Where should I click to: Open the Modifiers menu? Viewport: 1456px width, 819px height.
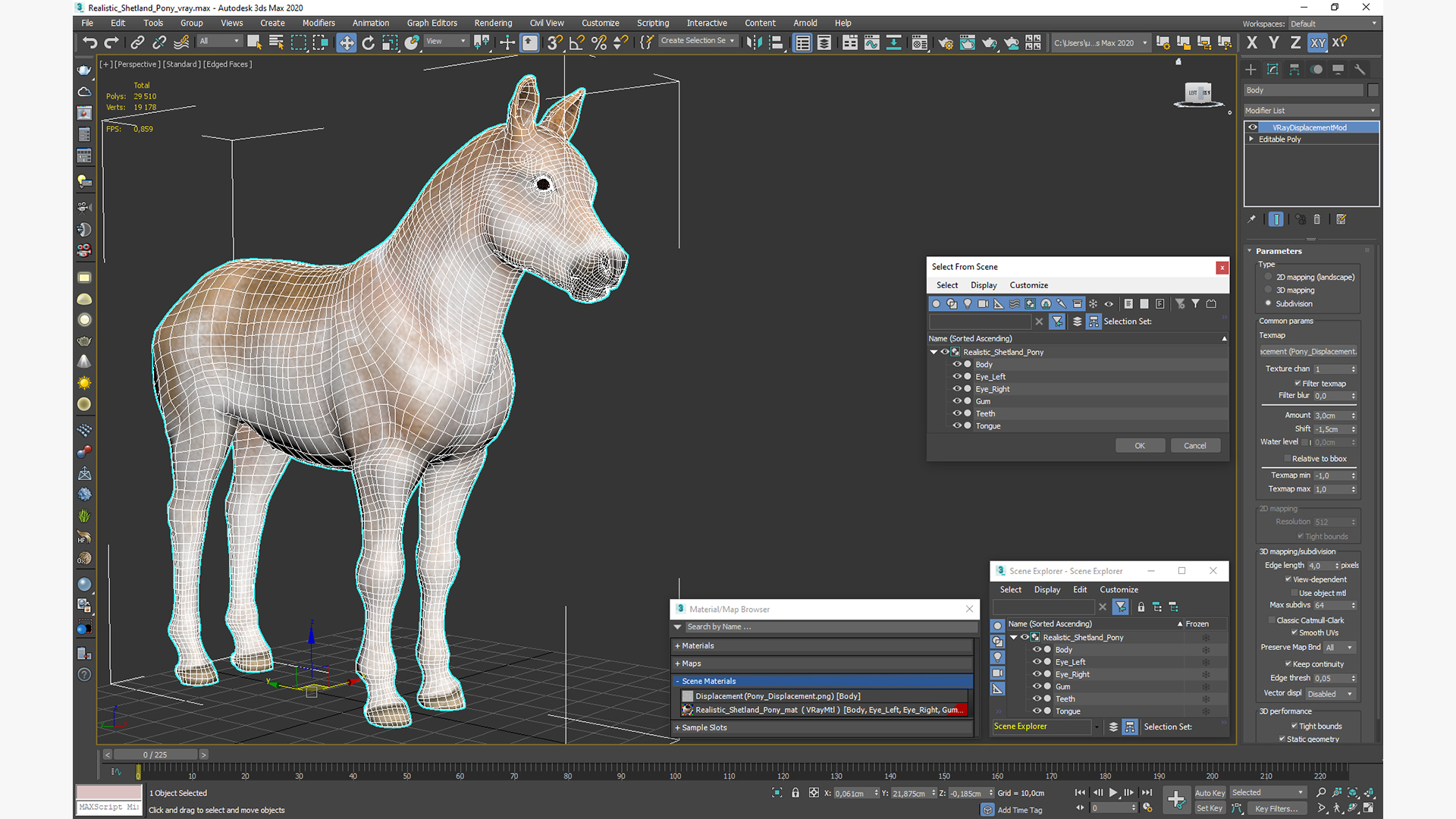[x=318, y=23]
